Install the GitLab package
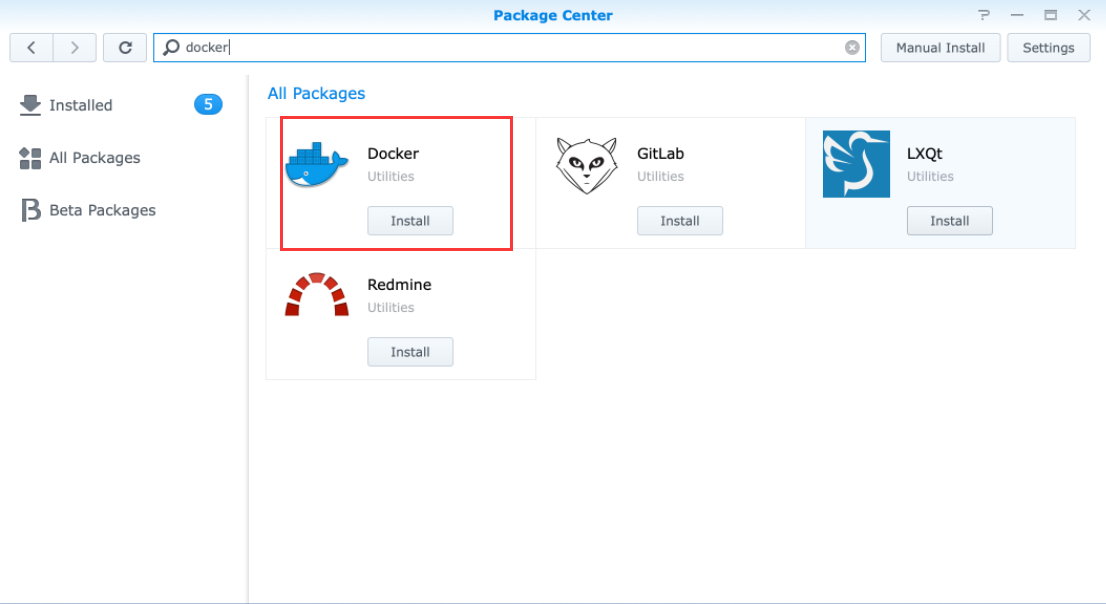Image resolution: width=1106 pixels, height=604 pixels. tap(680, 221)
